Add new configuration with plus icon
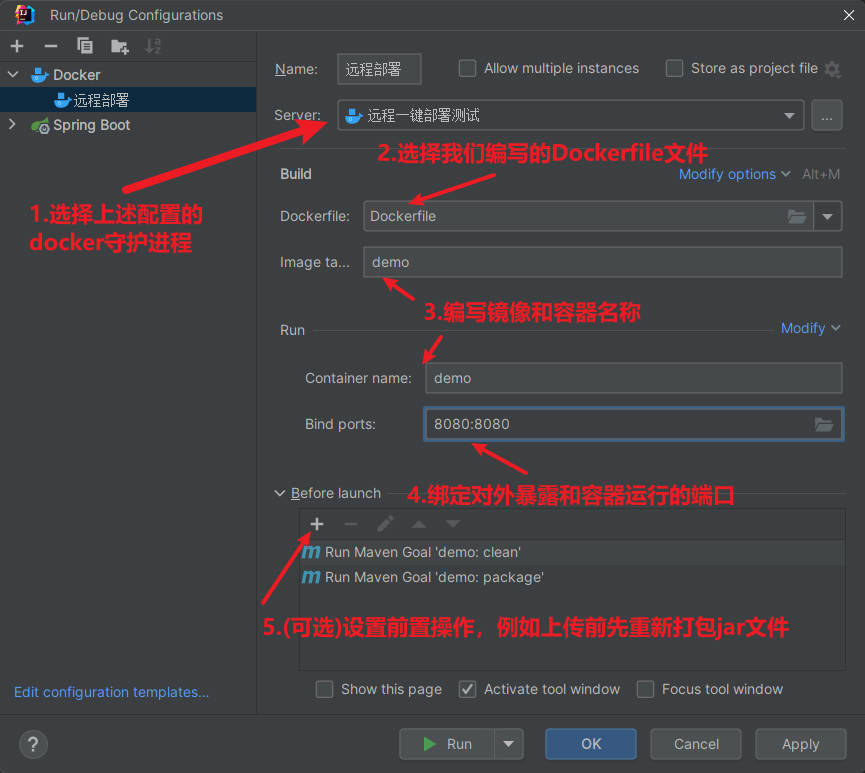 (x=17, y=46)
